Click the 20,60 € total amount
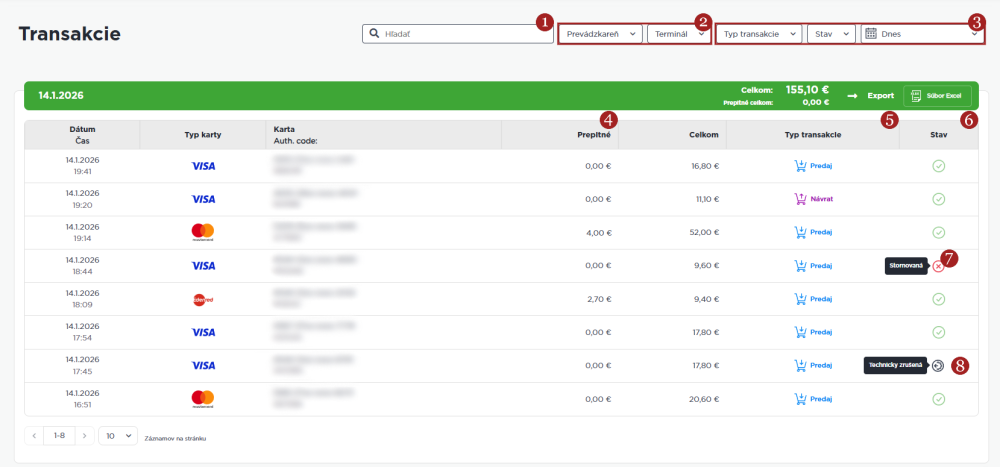 pos(703,399)
